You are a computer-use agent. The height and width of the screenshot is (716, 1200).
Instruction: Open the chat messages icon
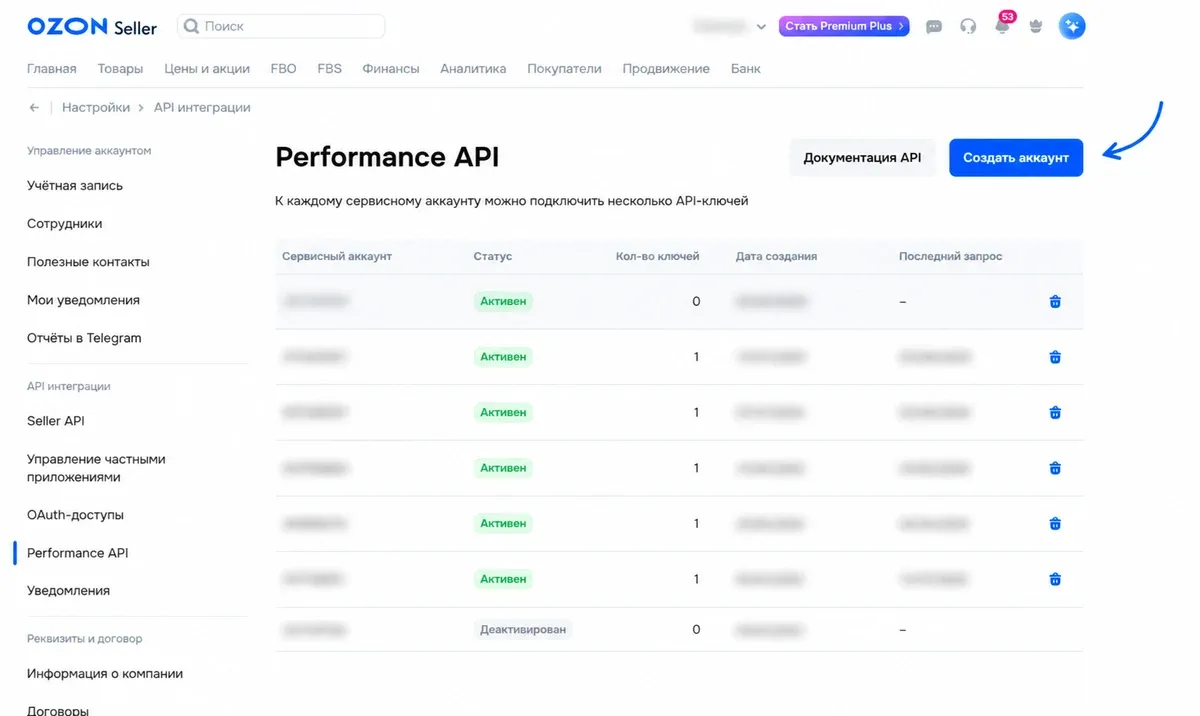coord(934,27)
